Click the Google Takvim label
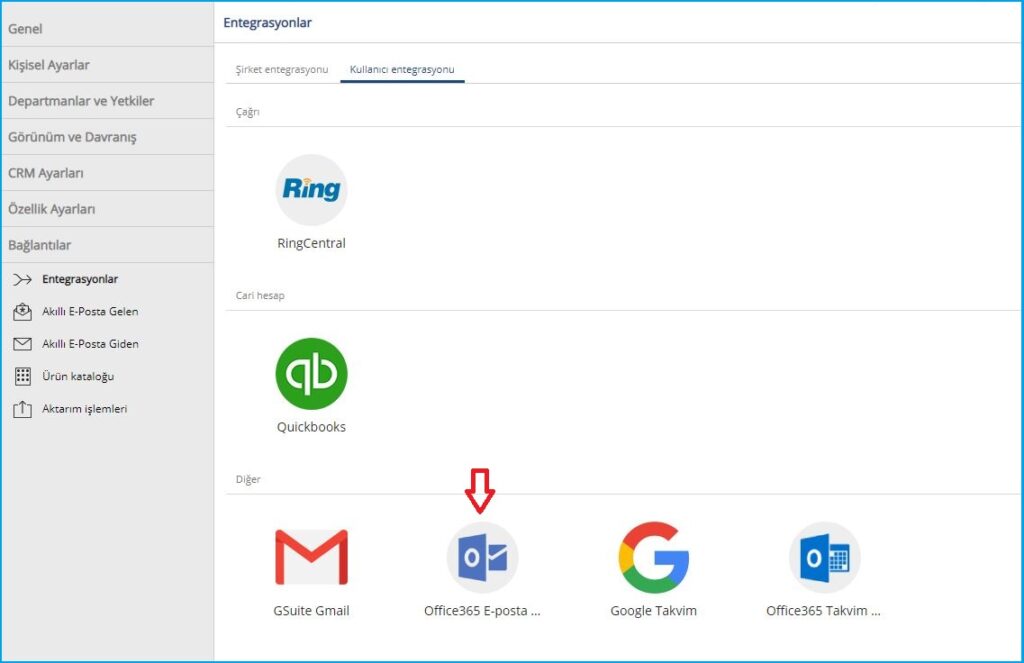This screenshot has height=663, width=1024. (654, 611)
